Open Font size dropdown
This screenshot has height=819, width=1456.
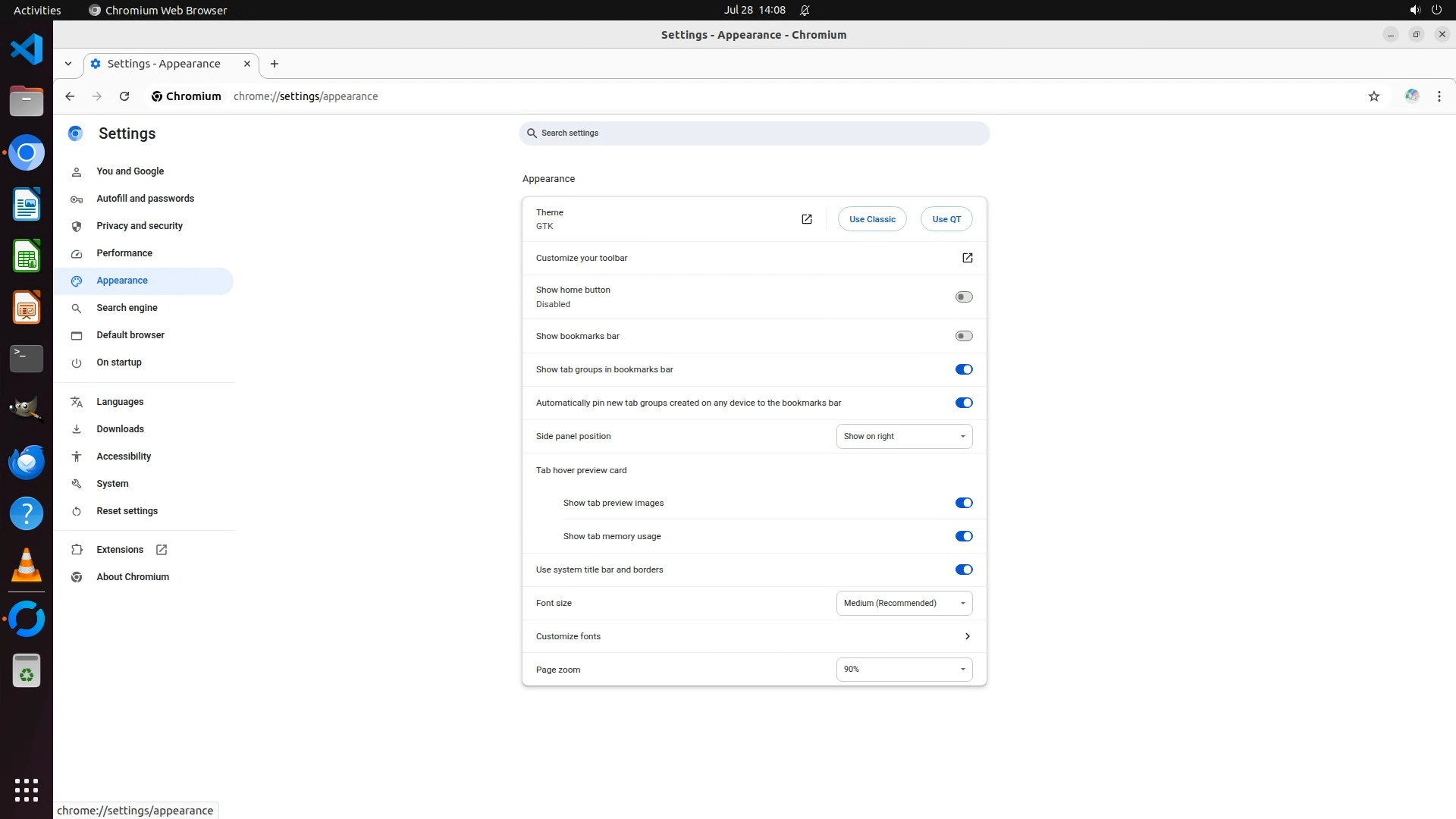(904, 603)
